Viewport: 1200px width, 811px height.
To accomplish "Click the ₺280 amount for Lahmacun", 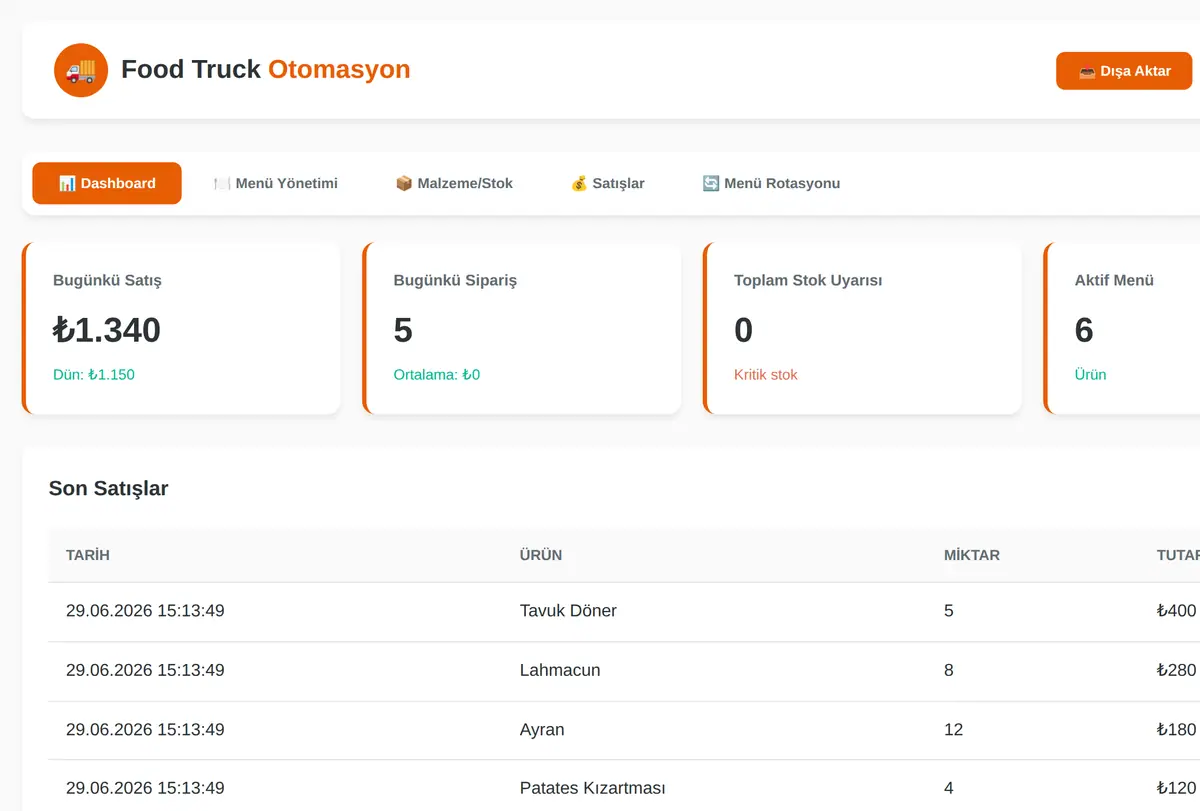I will coord(1176,670).
